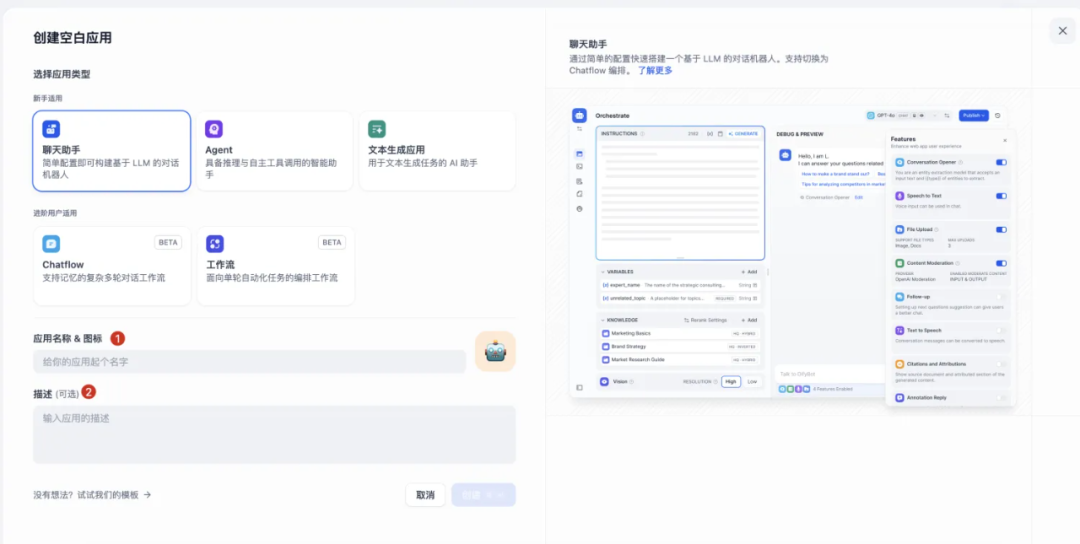Focus the 给你的应用起个名字 name field
This screenshot has width=1080, height=544.
click(x=249, y=362)
